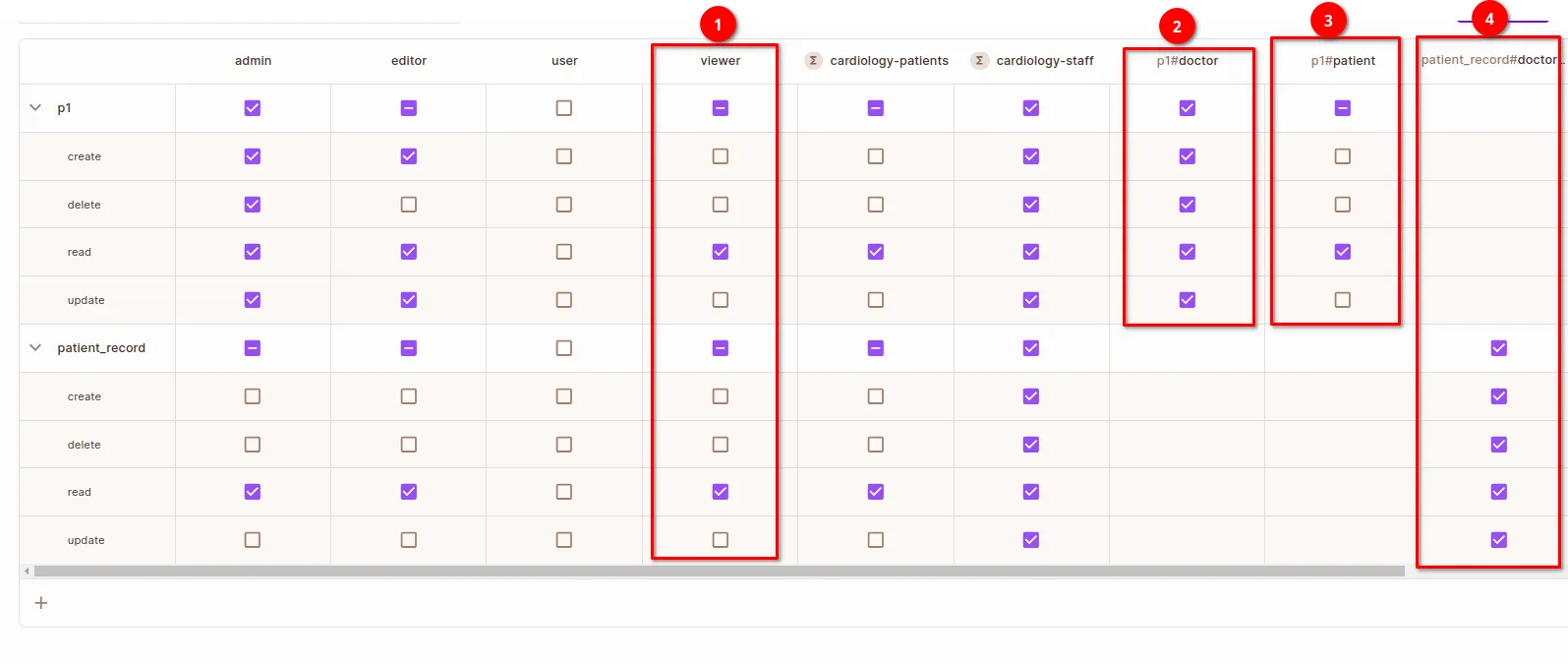Uncheck p1 for the cardiology-staff column
The image size is (1568, 664).
point(1031,108)
